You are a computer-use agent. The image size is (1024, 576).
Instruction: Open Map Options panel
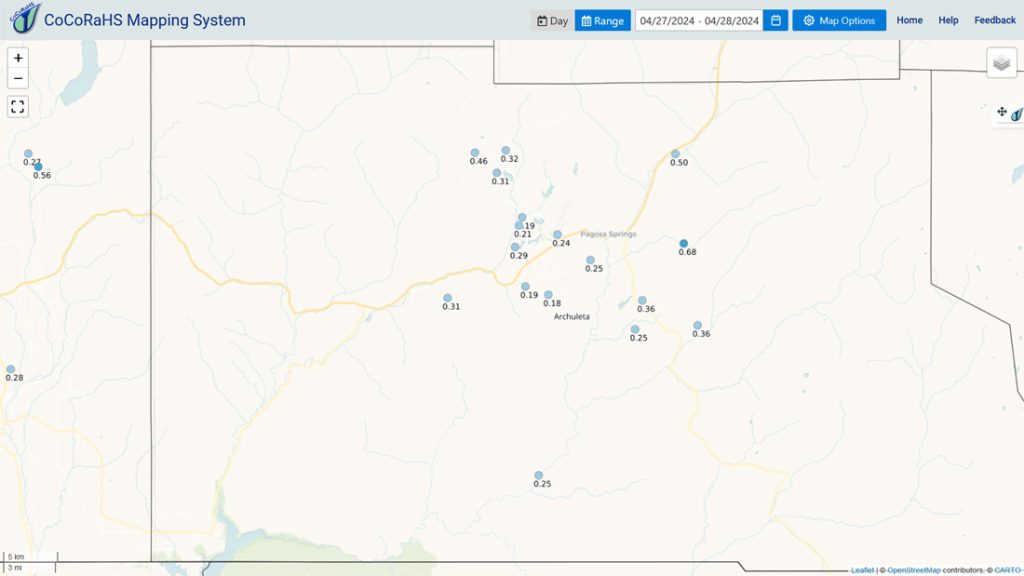[x=839, y=20]
